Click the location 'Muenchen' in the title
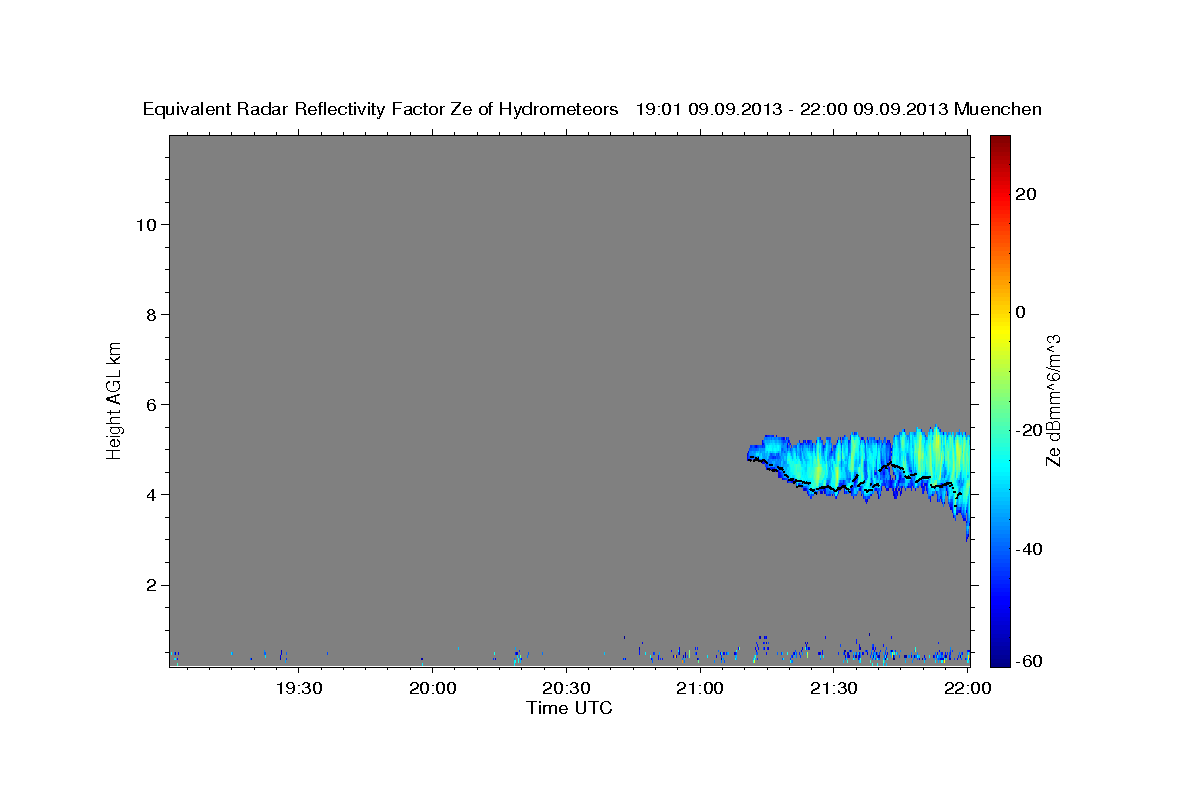The width and height of the screenshot is (1200, 800). [x=998, y=109]
